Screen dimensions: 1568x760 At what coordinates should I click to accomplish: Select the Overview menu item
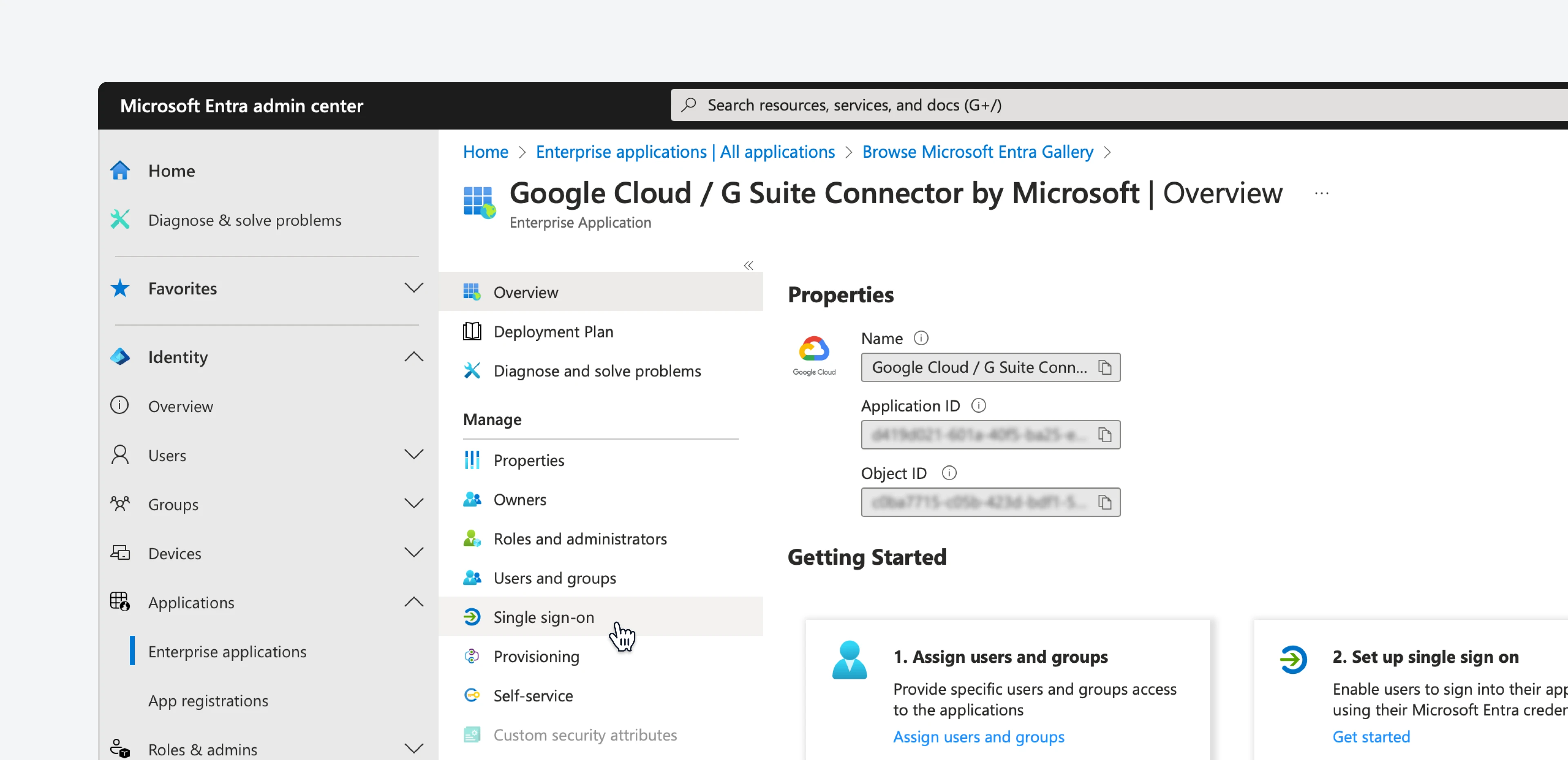click(600, 292)
